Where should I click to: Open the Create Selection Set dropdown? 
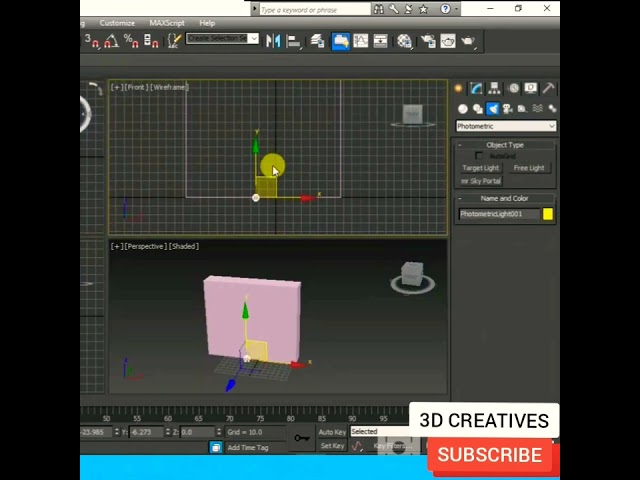pyautogui.click(x=254, y=38)
